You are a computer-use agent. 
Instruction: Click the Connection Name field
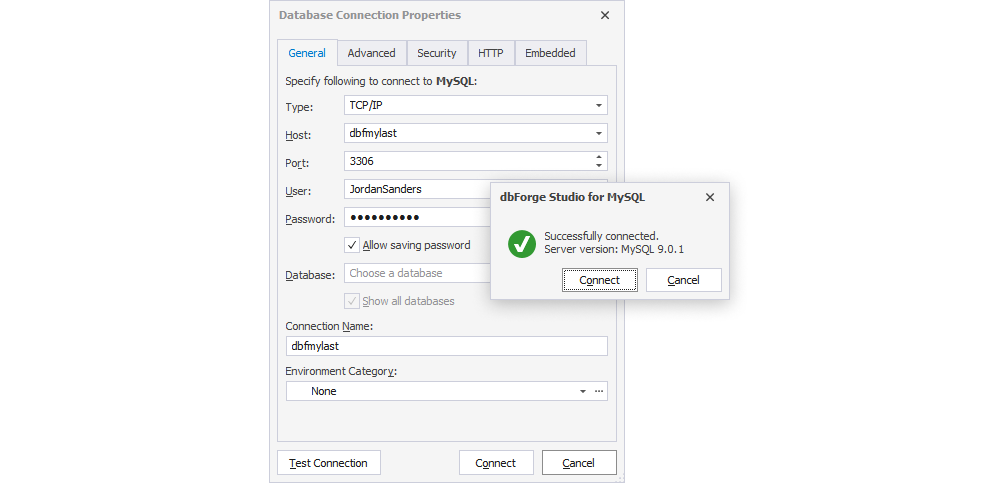coord(446,346)
